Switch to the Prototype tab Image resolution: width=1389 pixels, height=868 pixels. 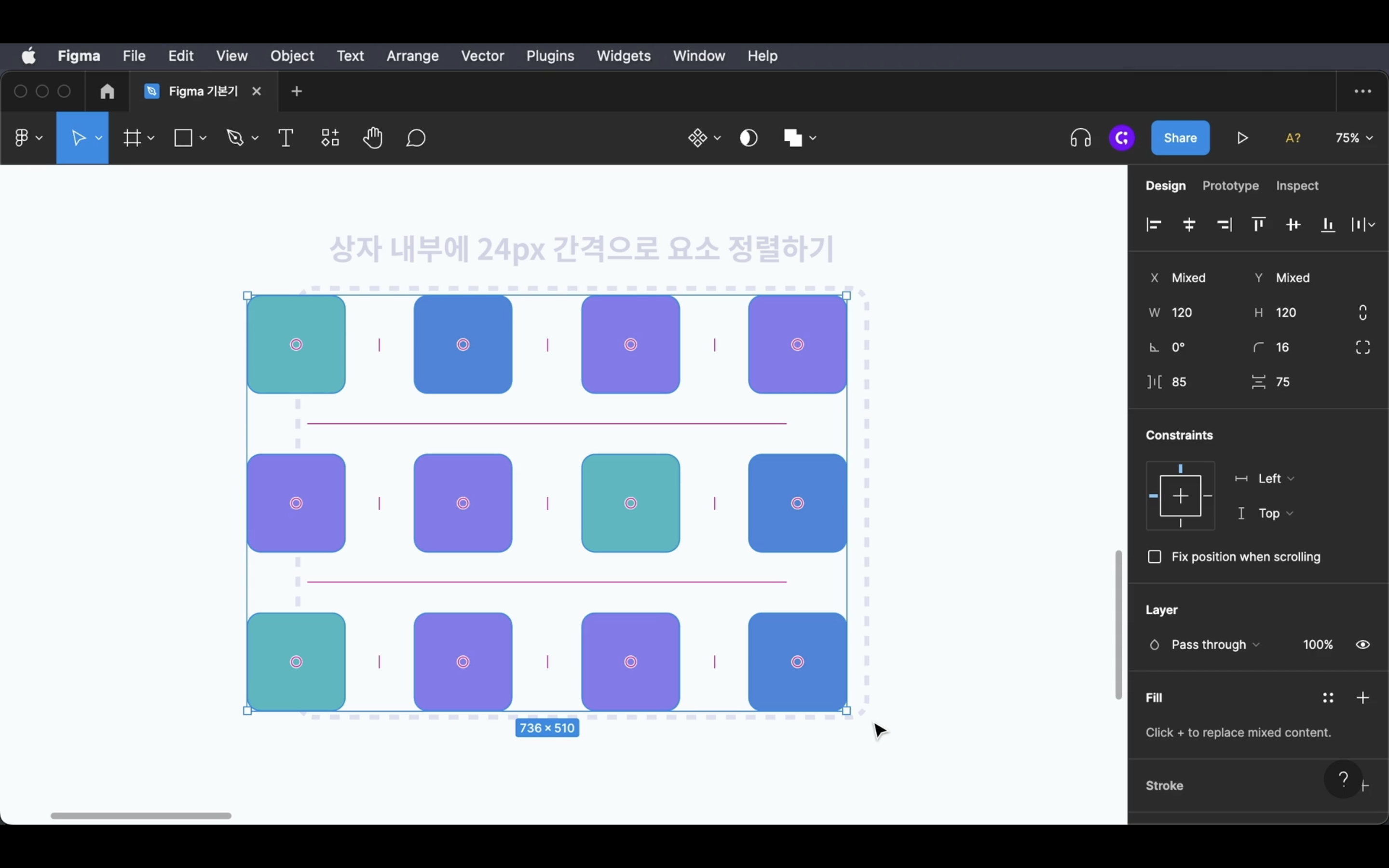click(x=1230, y=186)
